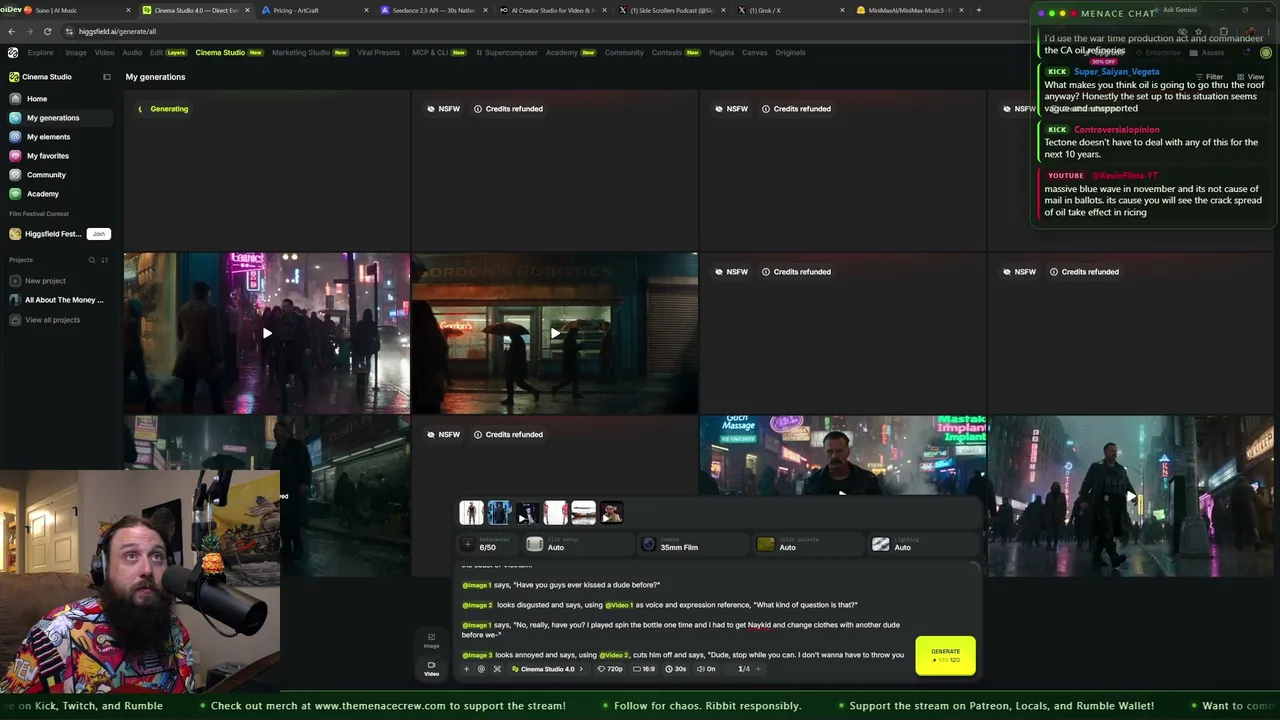1280x720 pixels.
Task: Sort projects with the arrows icon
Action: point(105,260)
